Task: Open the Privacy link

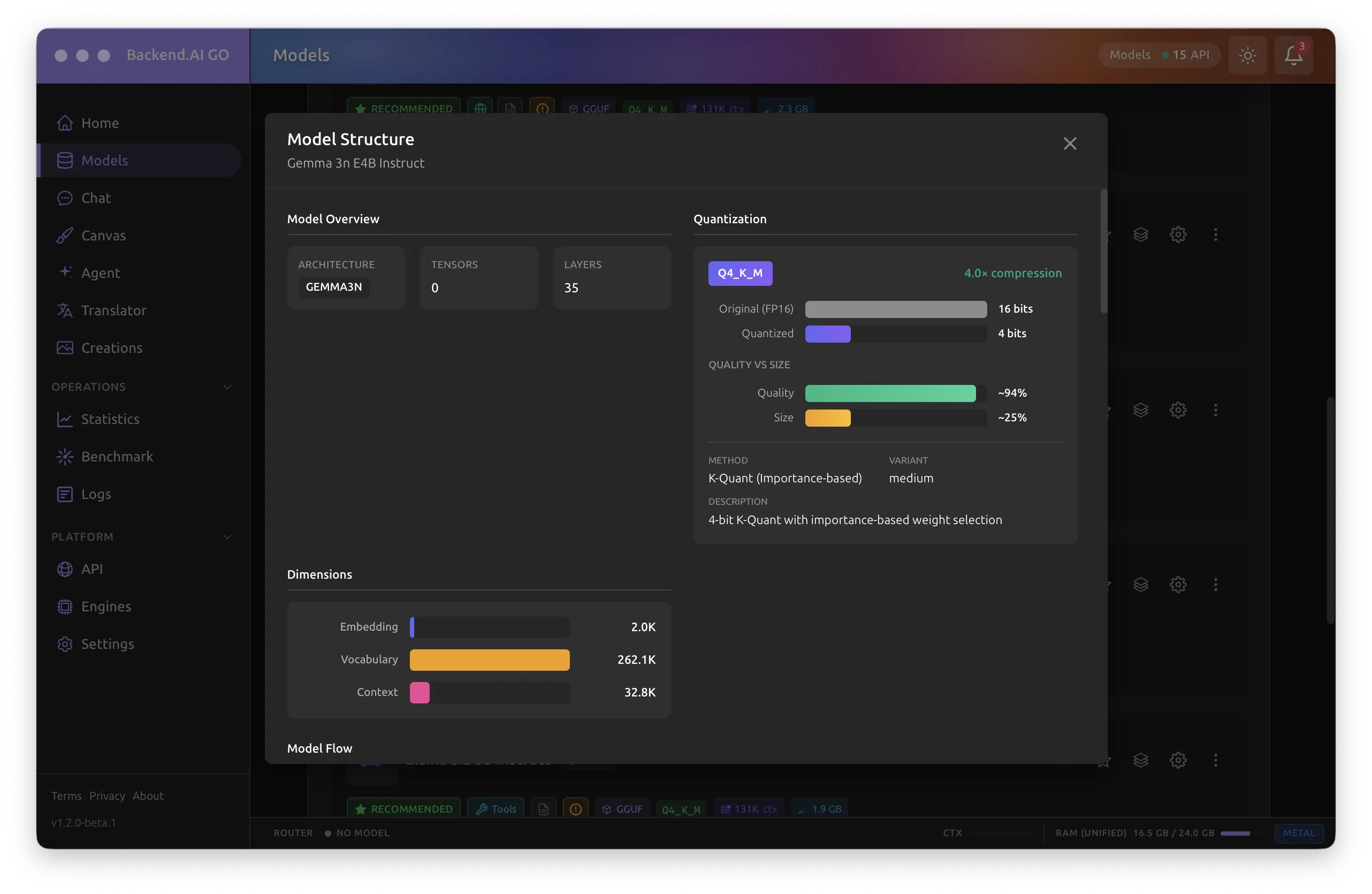Action: (x=106, y=796)
